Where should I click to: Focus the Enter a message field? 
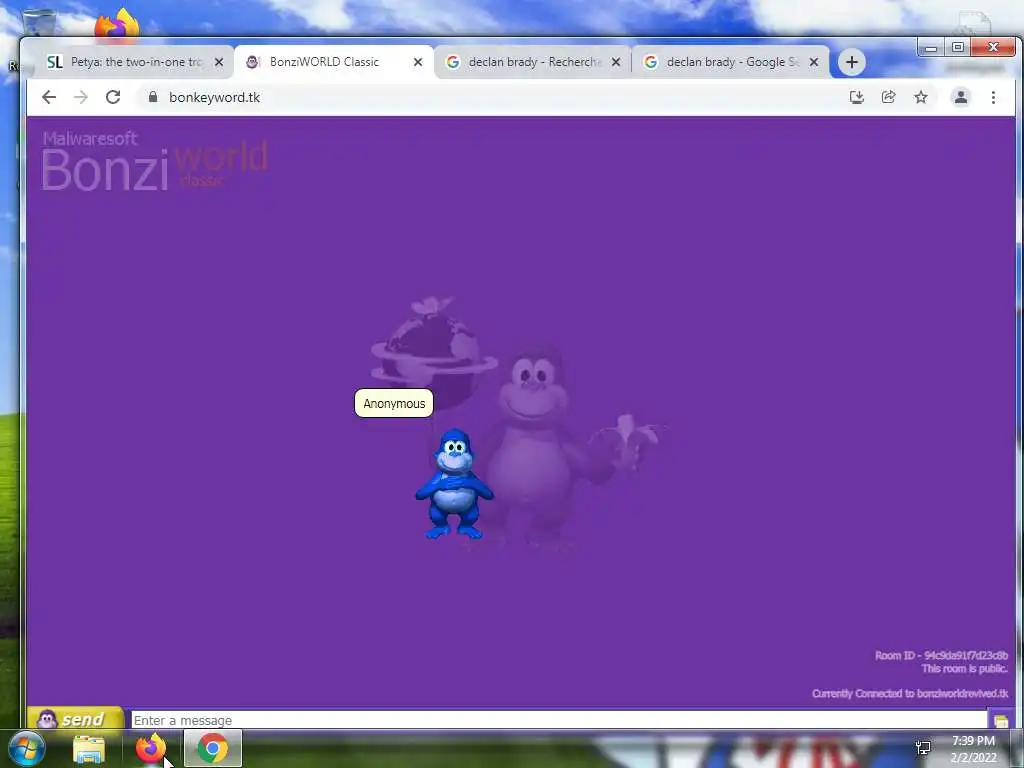pos(559,720)
